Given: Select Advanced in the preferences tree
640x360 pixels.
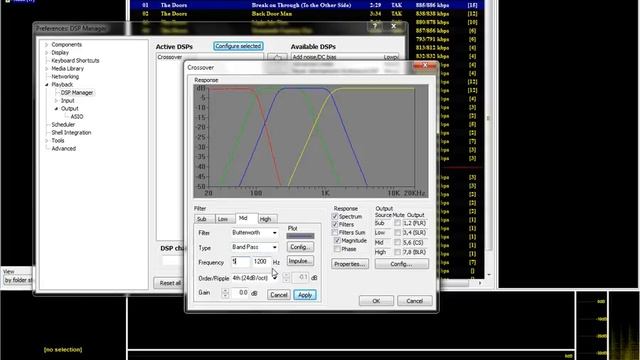Looking at the screenshot, I should pos(64,149).
